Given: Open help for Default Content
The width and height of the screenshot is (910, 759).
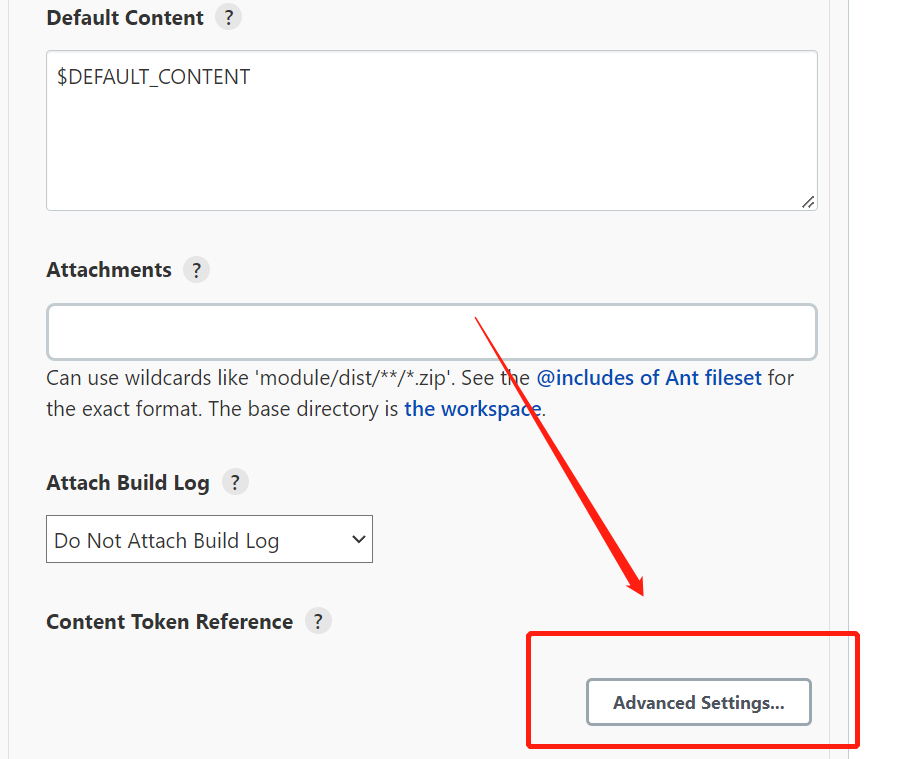Looking at the screenshot, I should (229, 18).
